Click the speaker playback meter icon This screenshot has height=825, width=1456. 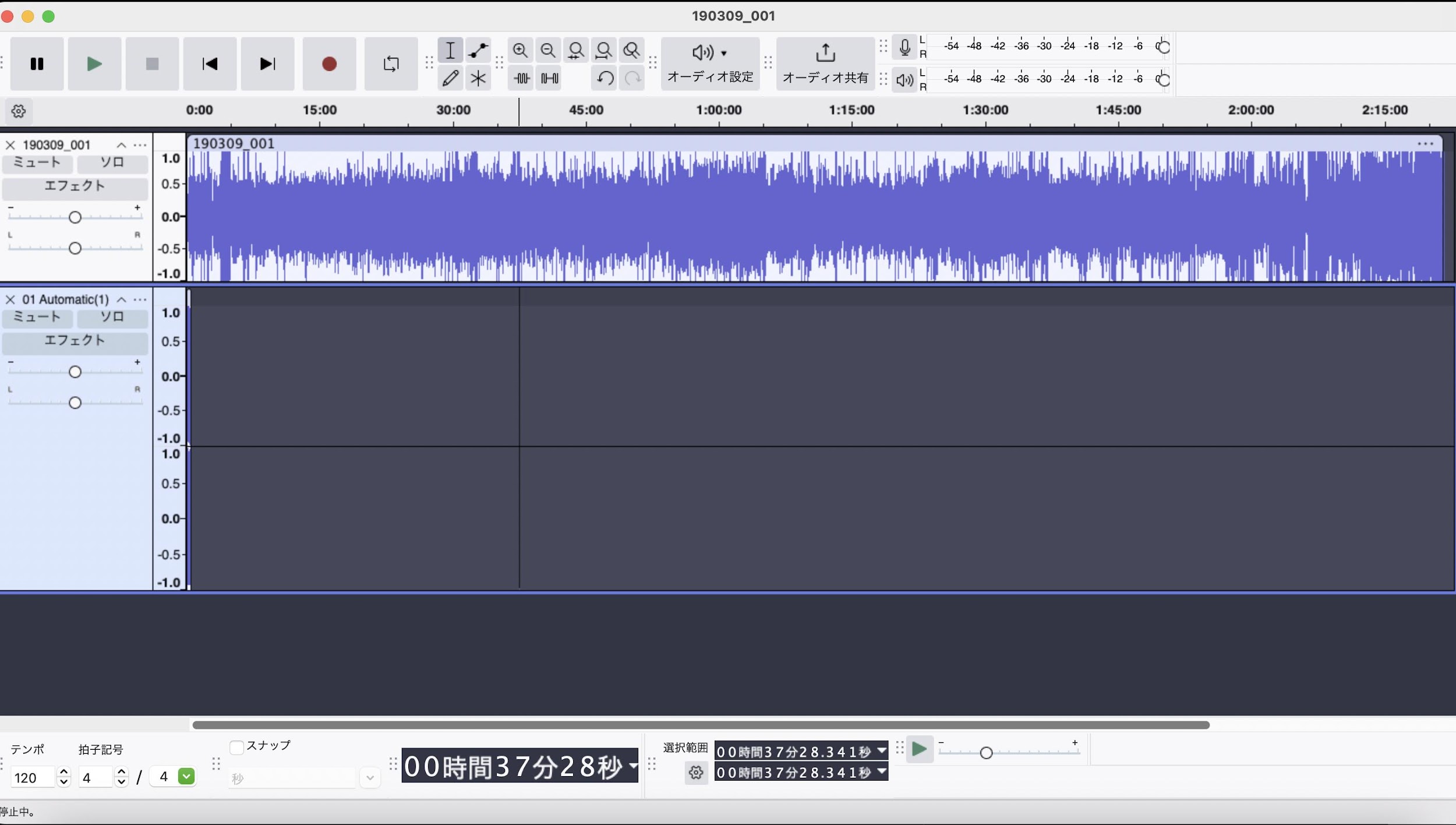click(904, 80)
